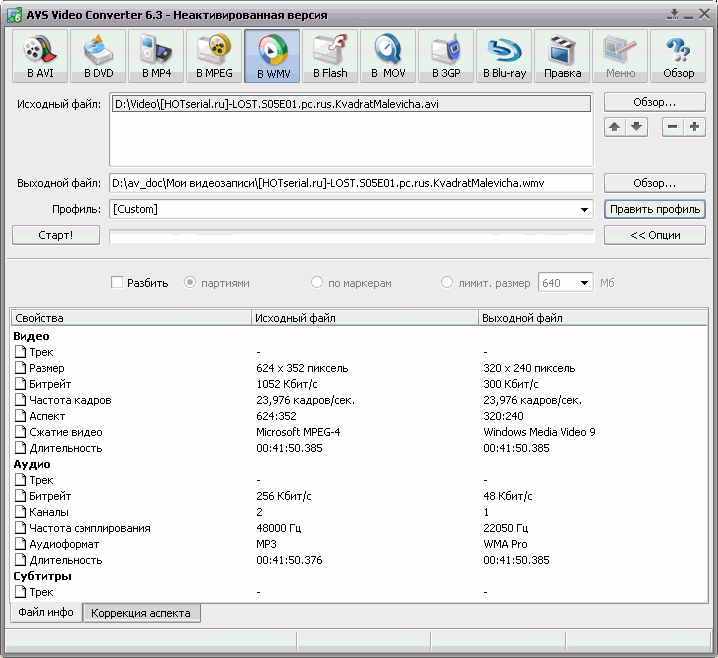Click the 300 Кбит/с output bitrate
The height and width of the screenshot is (658, 718).
[511, 384]
